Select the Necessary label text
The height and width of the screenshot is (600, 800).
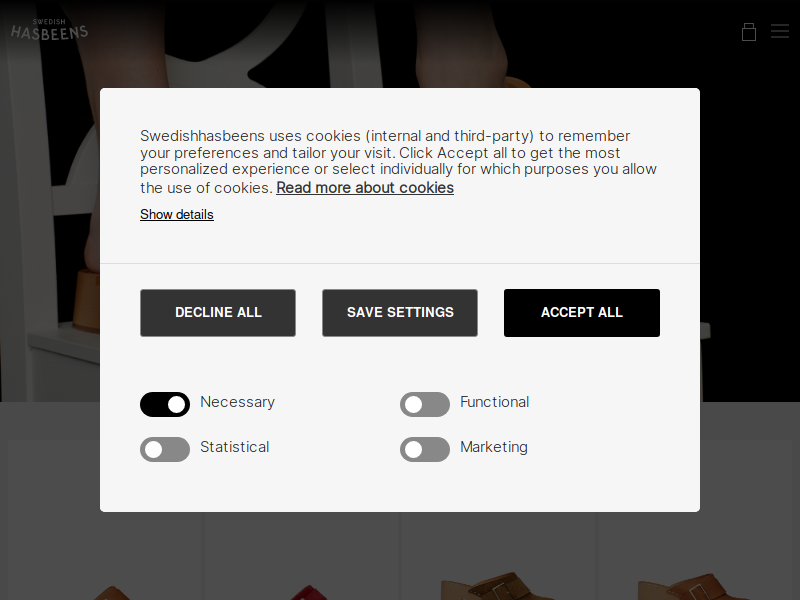pyautogui.click(x=237, y=403)
